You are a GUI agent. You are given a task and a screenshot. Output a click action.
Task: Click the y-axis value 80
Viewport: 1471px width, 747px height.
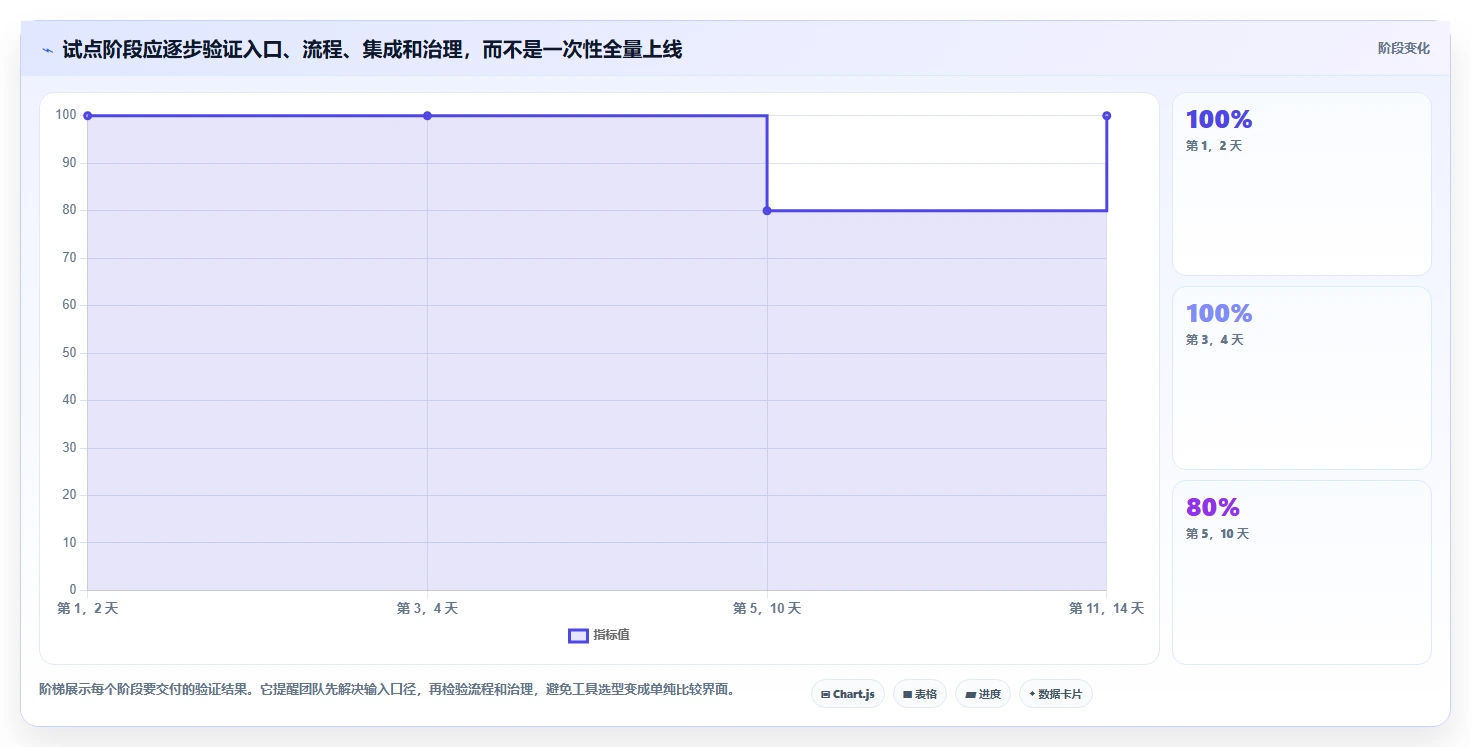(x=69, y=210)
